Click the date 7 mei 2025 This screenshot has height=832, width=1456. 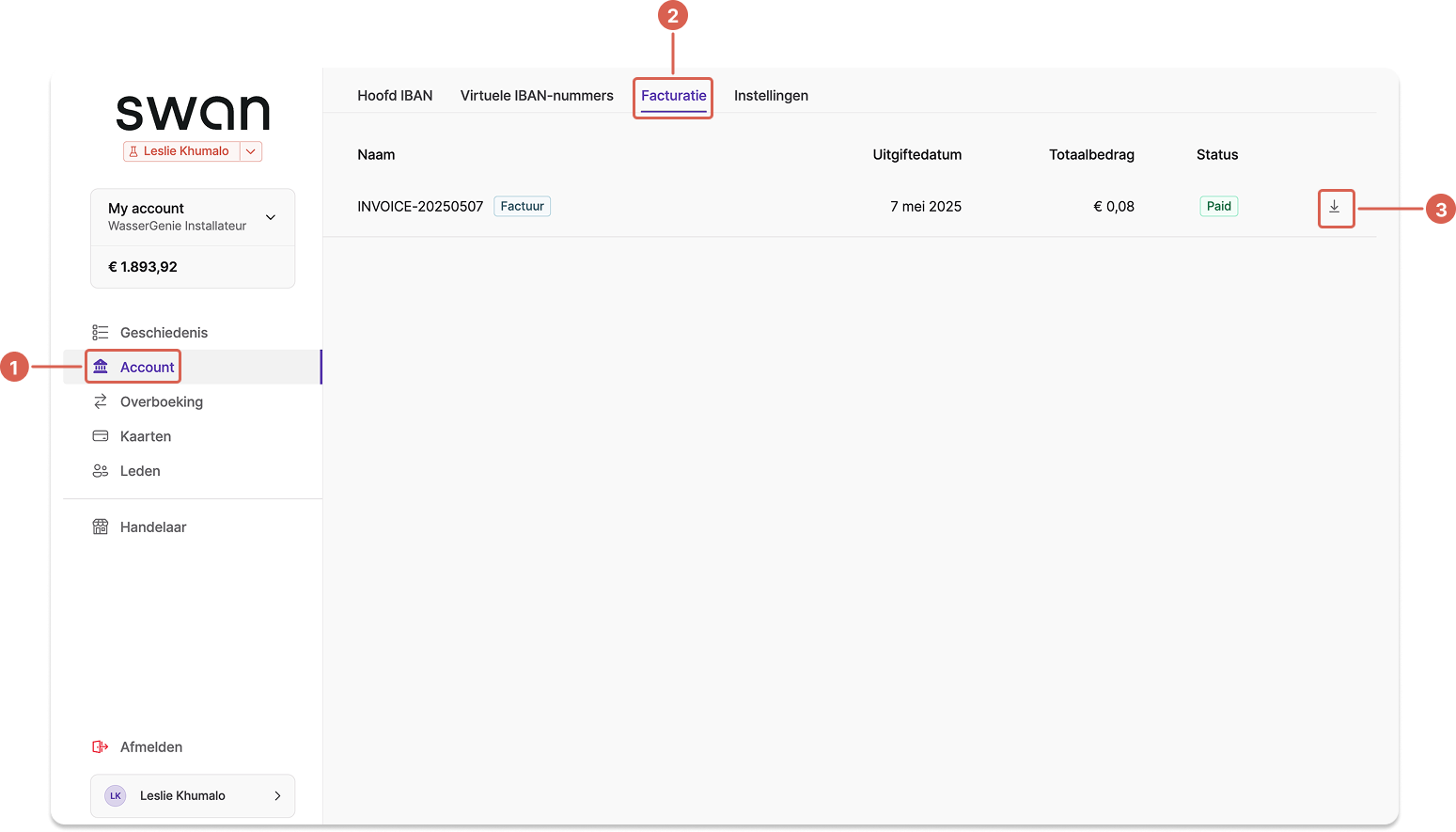point(926,207)
